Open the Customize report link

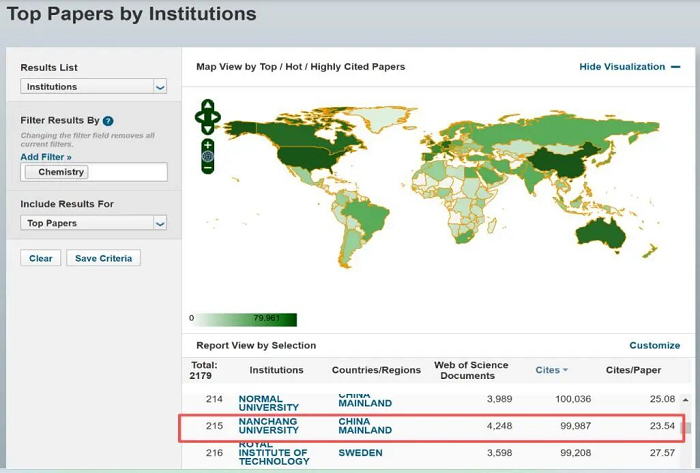pyautogui.click(x=654, y=345)
